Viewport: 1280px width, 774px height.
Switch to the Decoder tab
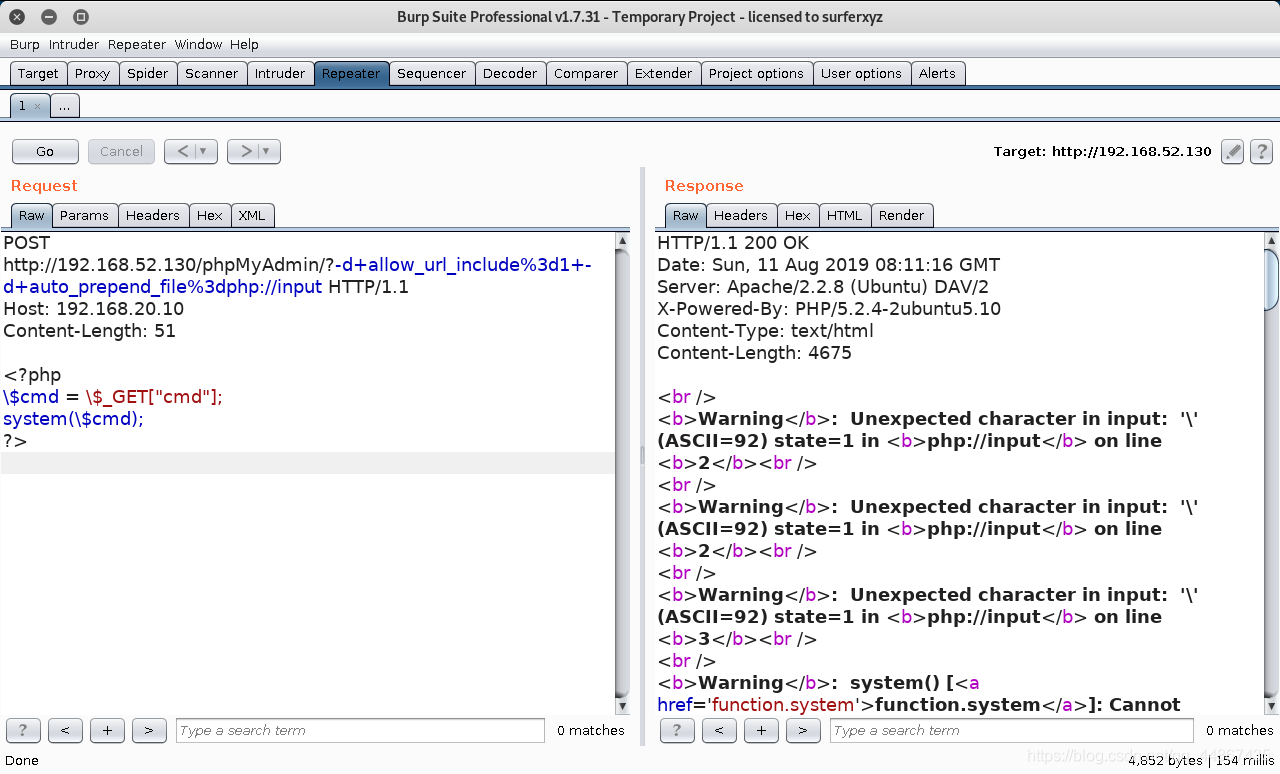tap(510, 74)
